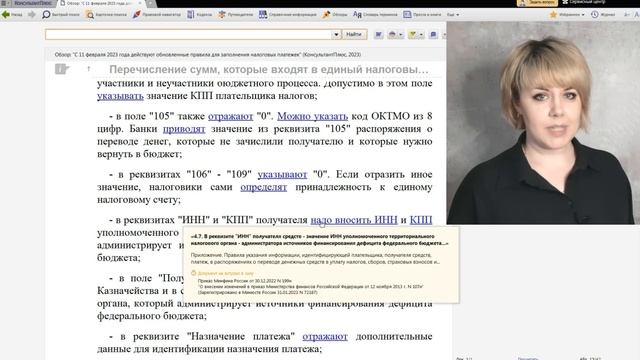Go back with the green Назад arrow
This screenshot has width=640, height=360.
pos(11,14)
